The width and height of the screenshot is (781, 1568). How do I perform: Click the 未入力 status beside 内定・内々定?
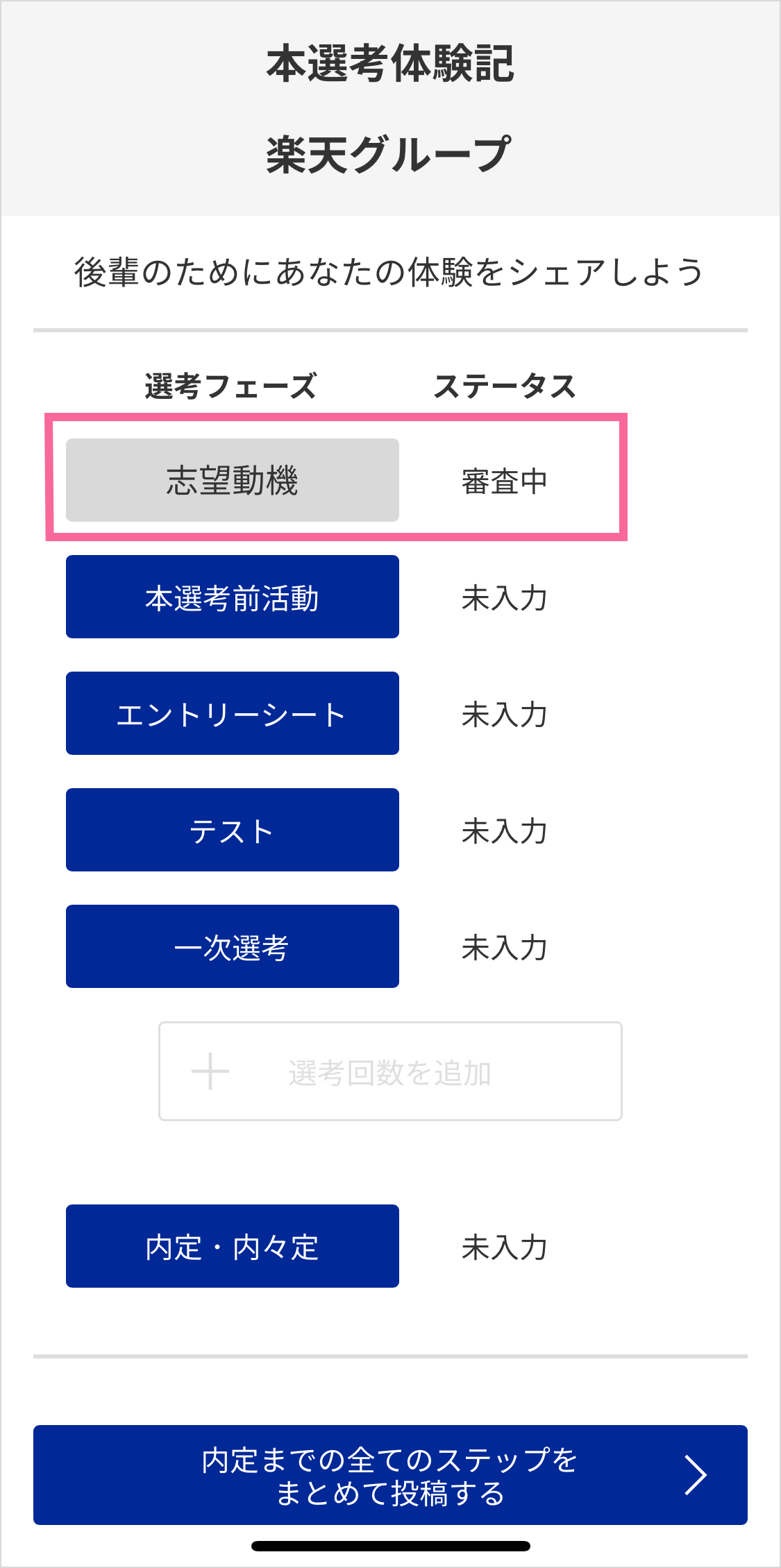pos(505,1247)
